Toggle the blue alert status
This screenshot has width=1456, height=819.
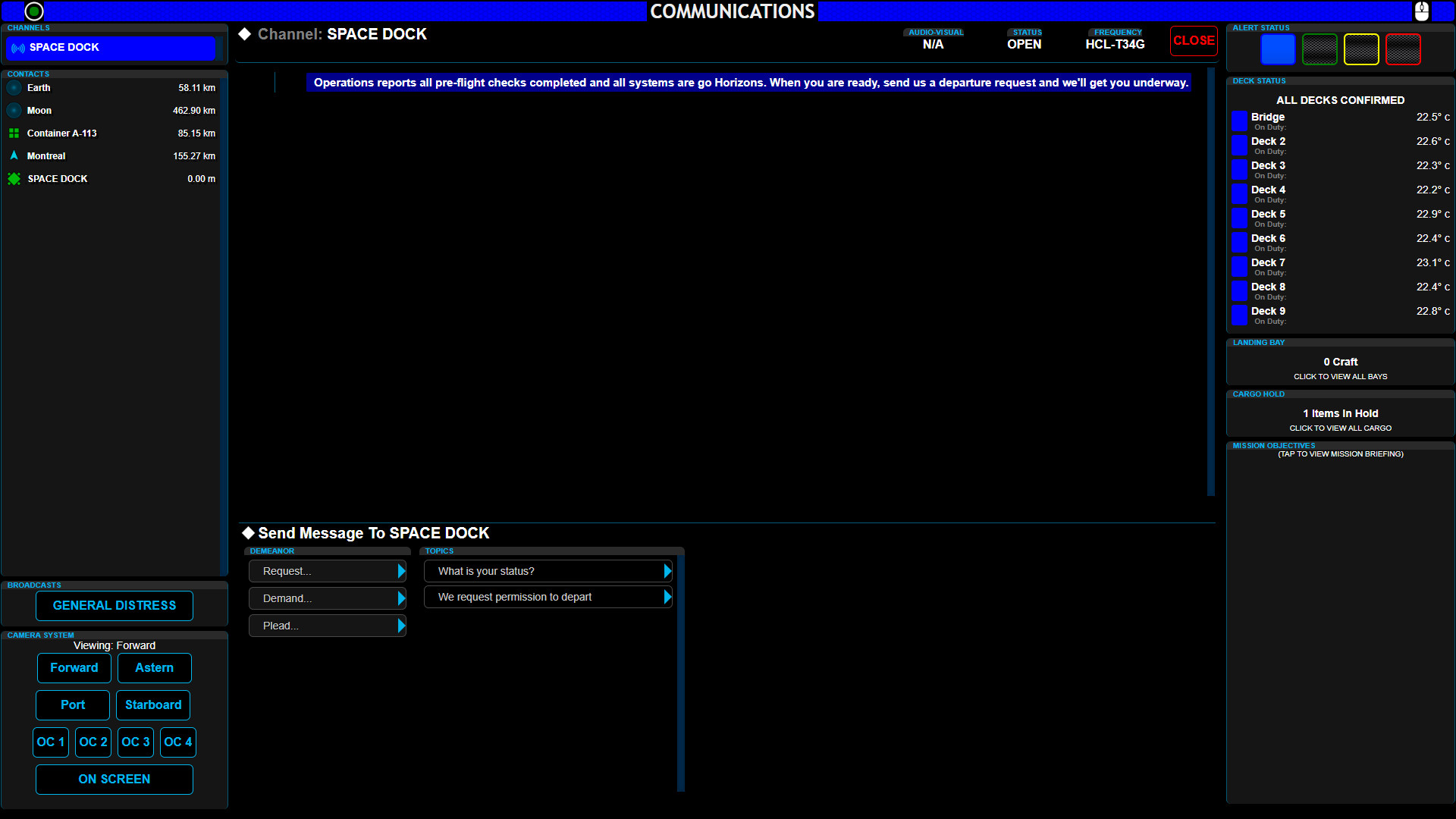pos(1278,49)
